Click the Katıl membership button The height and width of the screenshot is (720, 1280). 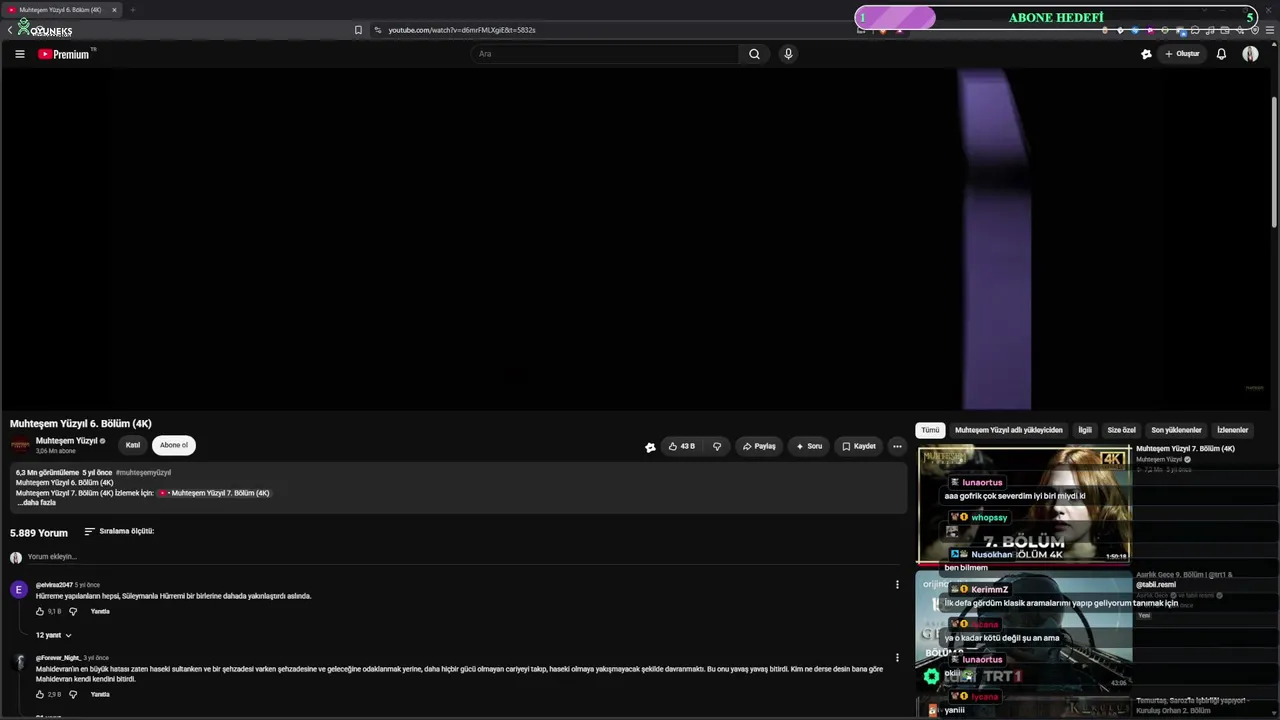[133, 445]
